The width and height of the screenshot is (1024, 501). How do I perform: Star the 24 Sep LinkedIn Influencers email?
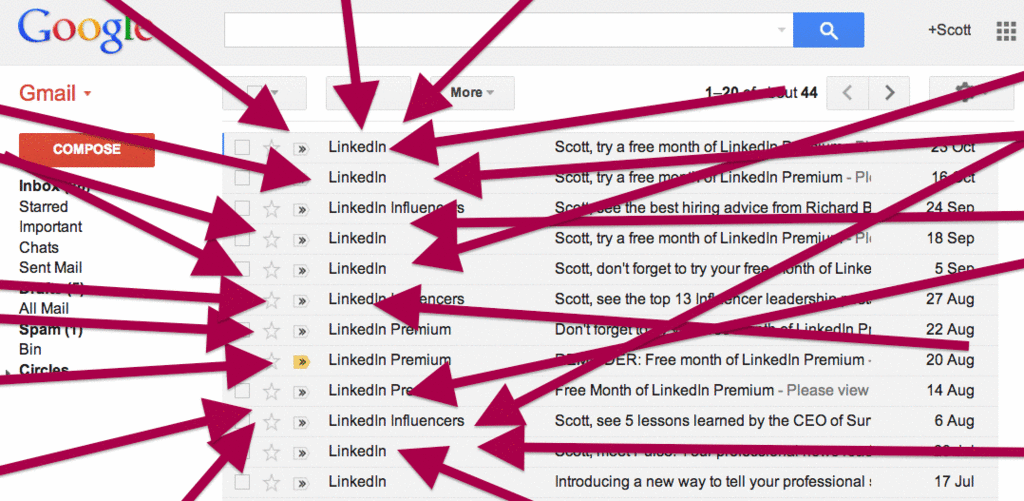(271, 208)
